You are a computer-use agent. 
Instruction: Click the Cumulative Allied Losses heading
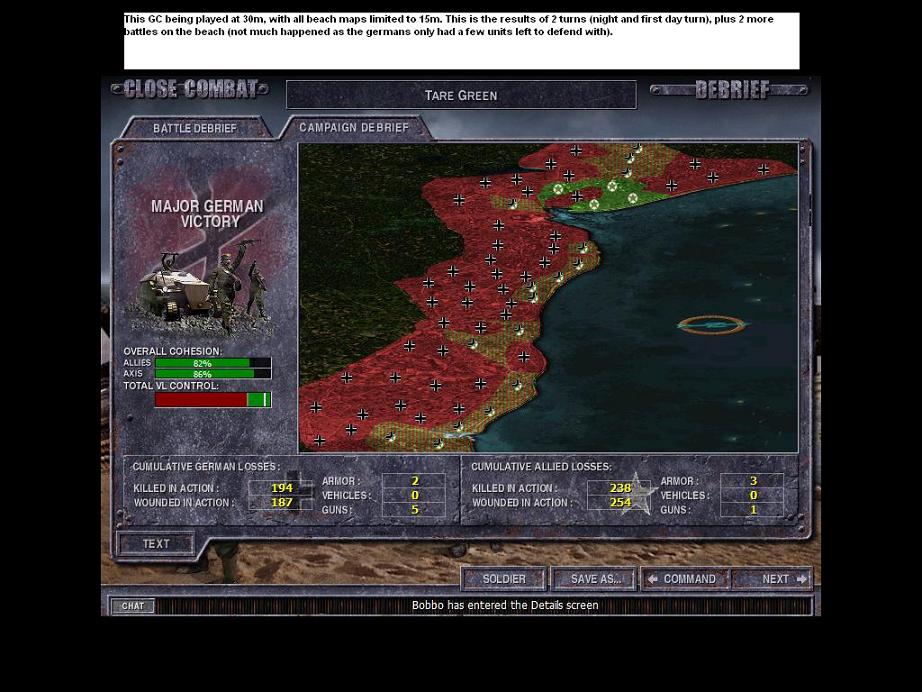[x=541, y=467]
